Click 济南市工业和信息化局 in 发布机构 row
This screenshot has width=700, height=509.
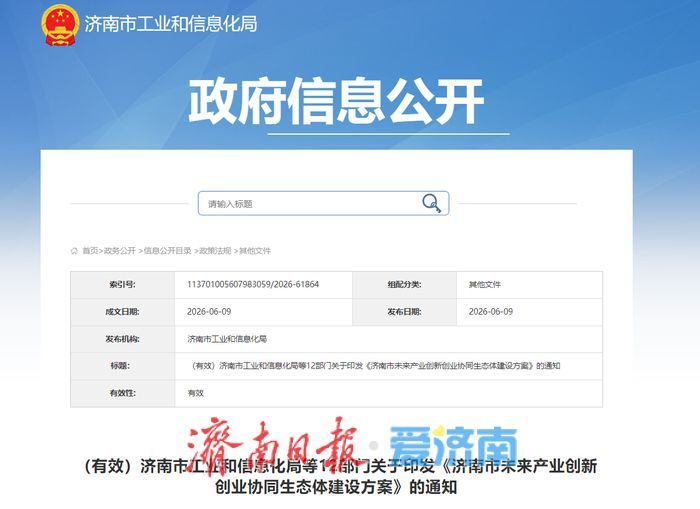point(227,339)
